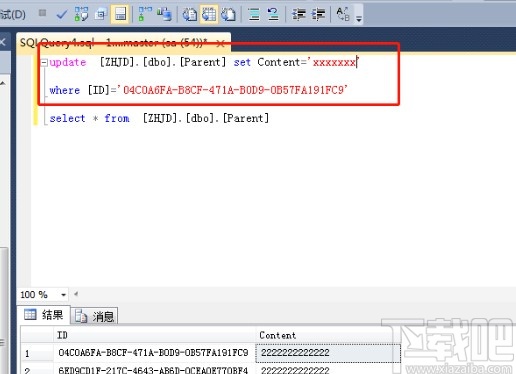Click the horizontal scrollbar left arrow
The image size is (516, 374).
click(76, 294)
